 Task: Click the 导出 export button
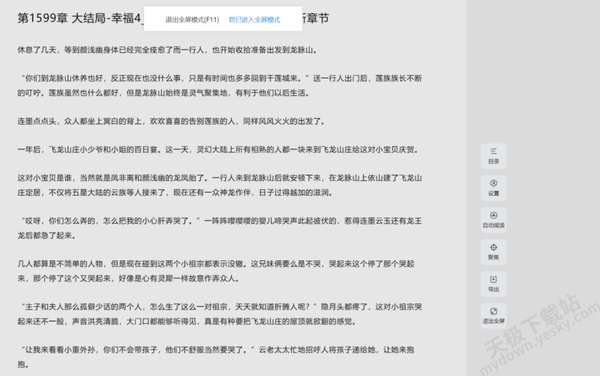tap(493, 284)
